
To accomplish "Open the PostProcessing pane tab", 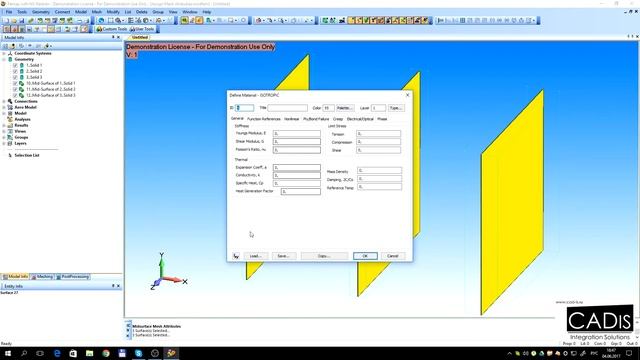I will (x=73, y=277).
